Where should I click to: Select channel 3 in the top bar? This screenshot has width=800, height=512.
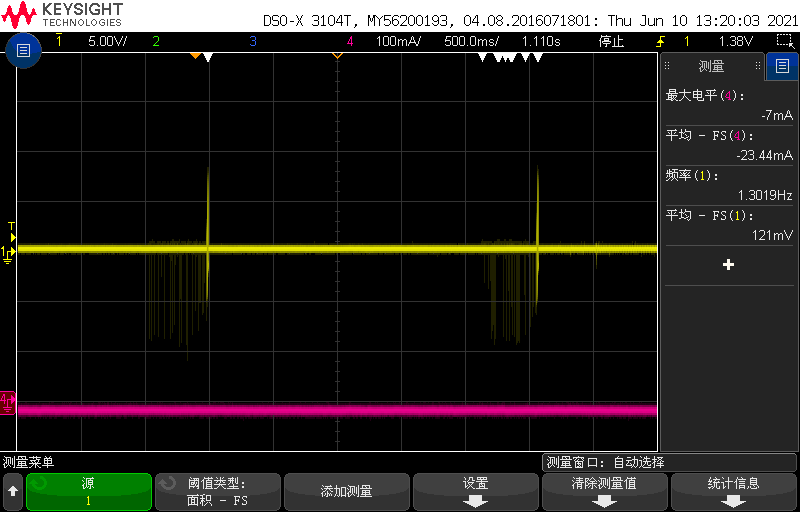click(253, 41)
